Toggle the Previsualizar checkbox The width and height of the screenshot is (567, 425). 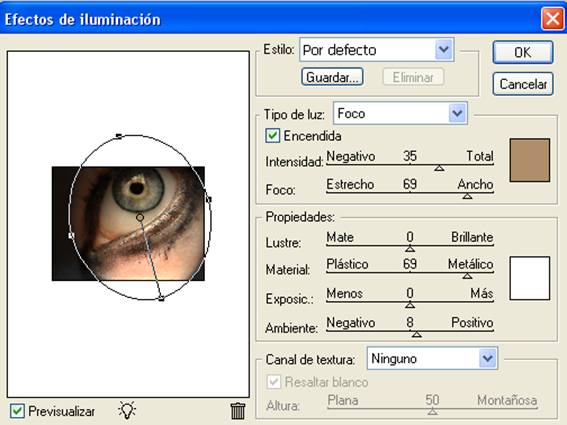pos(17,411)
